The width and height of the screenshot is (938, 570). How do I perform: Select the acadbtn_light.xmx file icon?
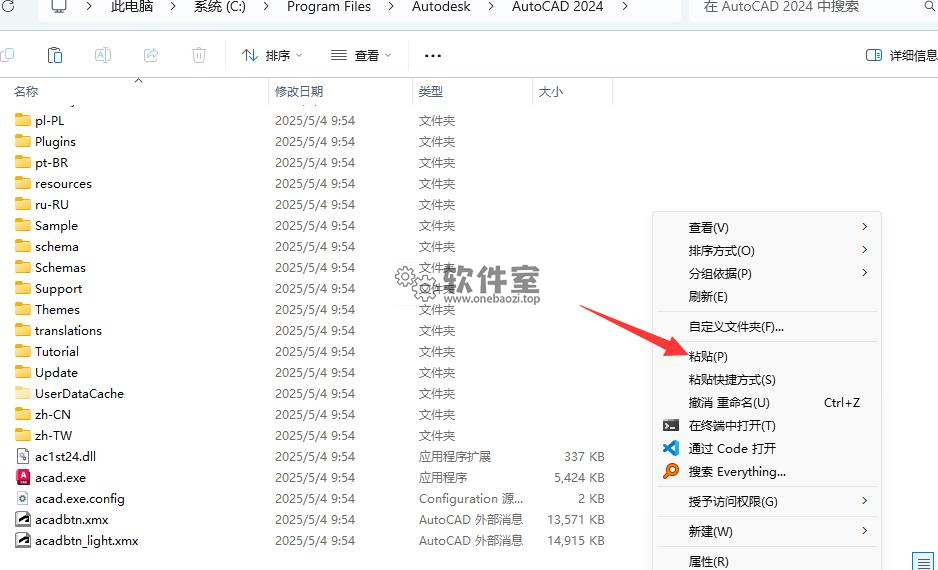click(x=23, y=540)
